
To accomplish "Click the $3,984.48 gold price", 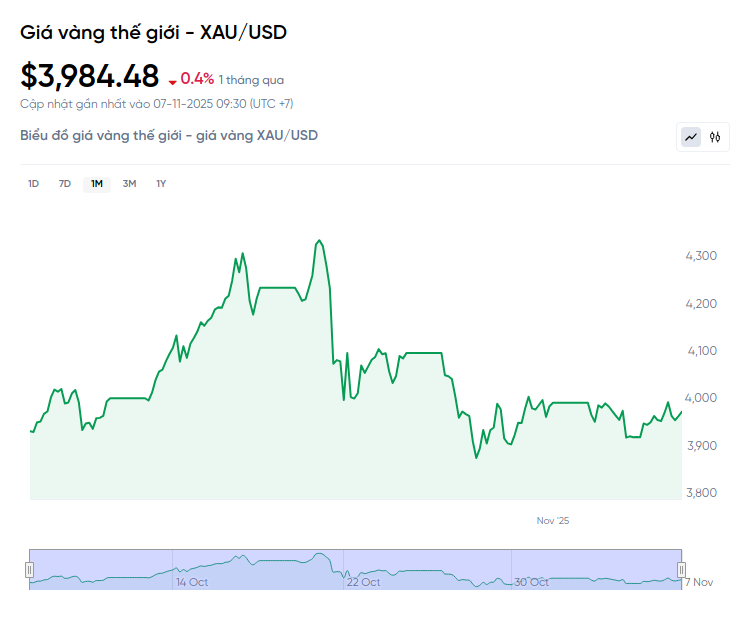I will [x=90, y=76].
